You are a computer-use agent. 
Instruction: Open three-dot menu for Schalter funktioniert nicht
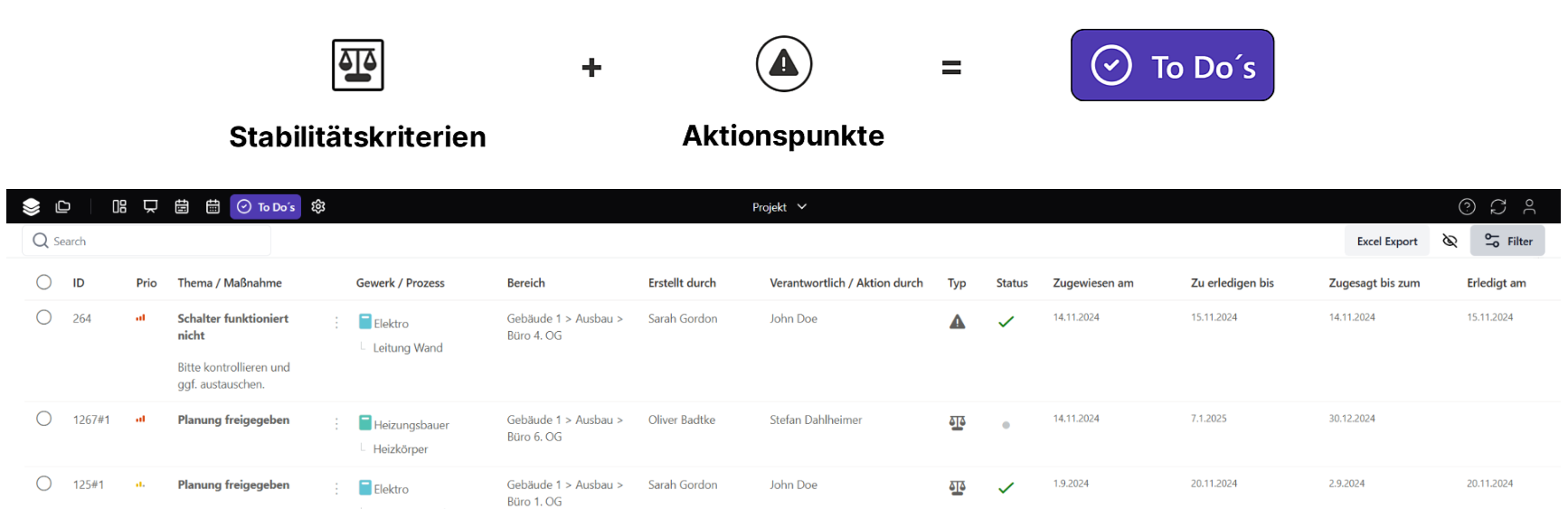(x=336, y=323)
